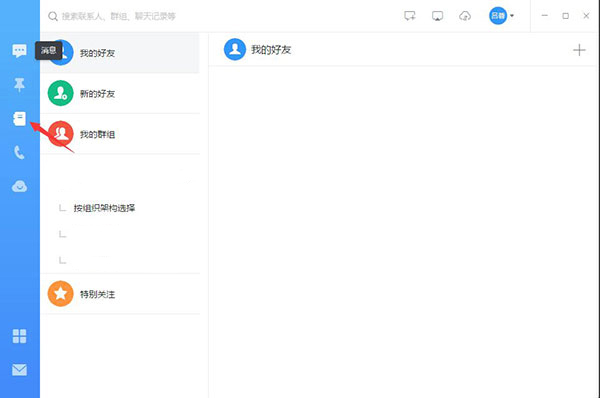
Task: Open the mail envelope icon in sidebar
Action: click(19, 370)
